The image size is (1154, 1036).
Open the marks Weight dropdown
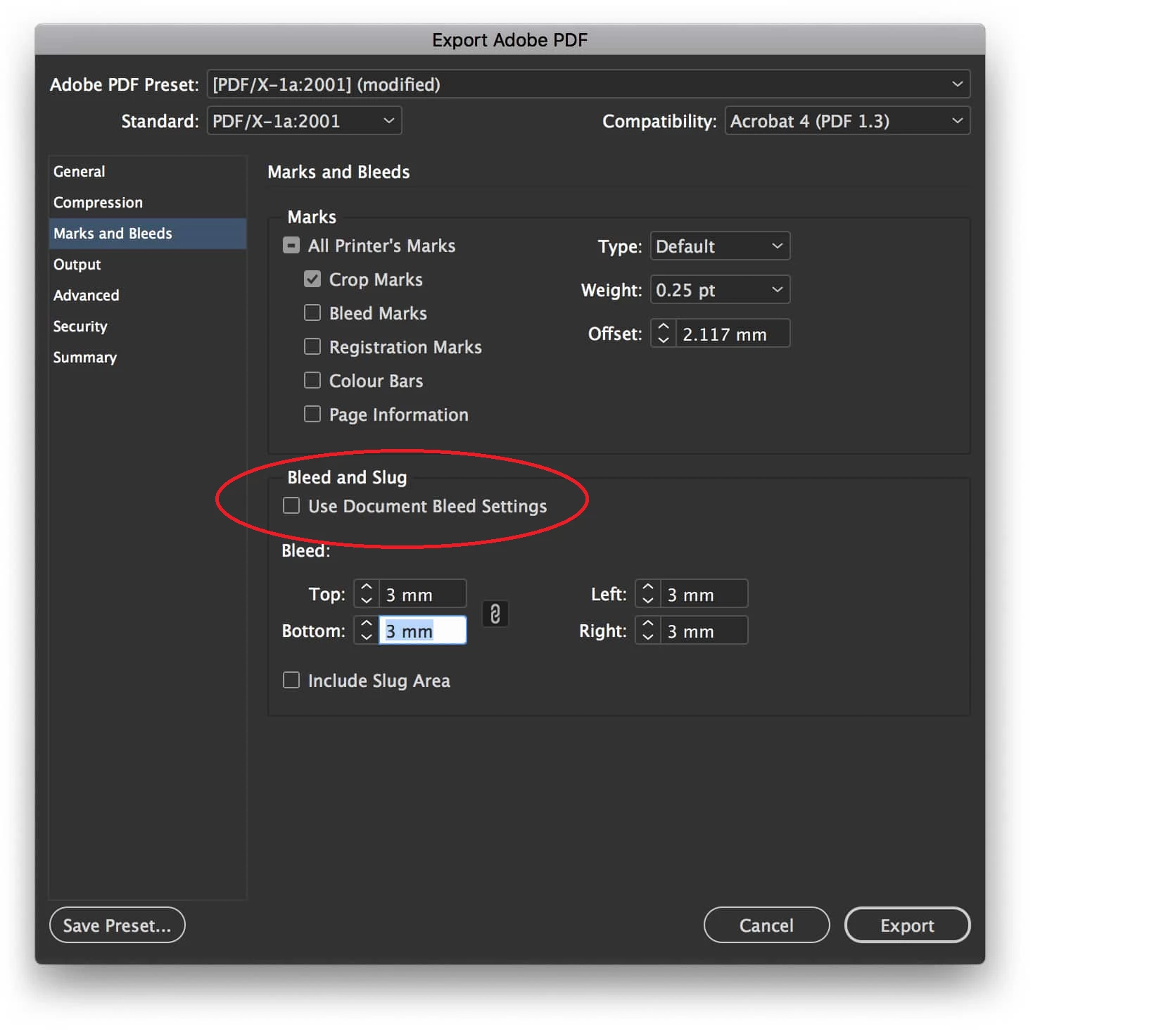tap(720, 290)
